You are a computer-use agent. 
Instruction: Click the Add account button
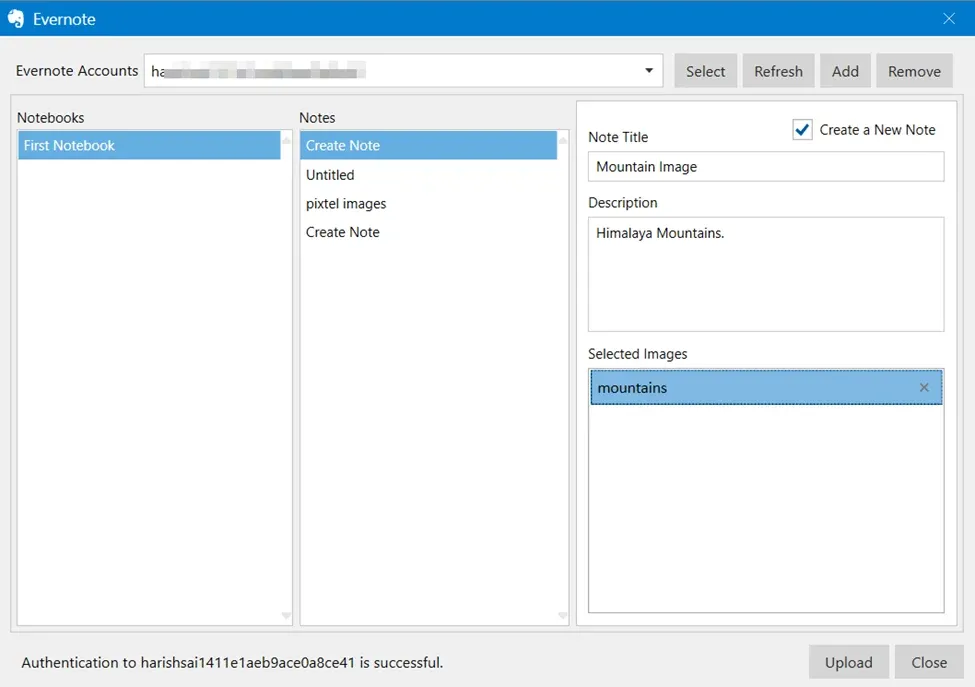click(x=845, y=71)
